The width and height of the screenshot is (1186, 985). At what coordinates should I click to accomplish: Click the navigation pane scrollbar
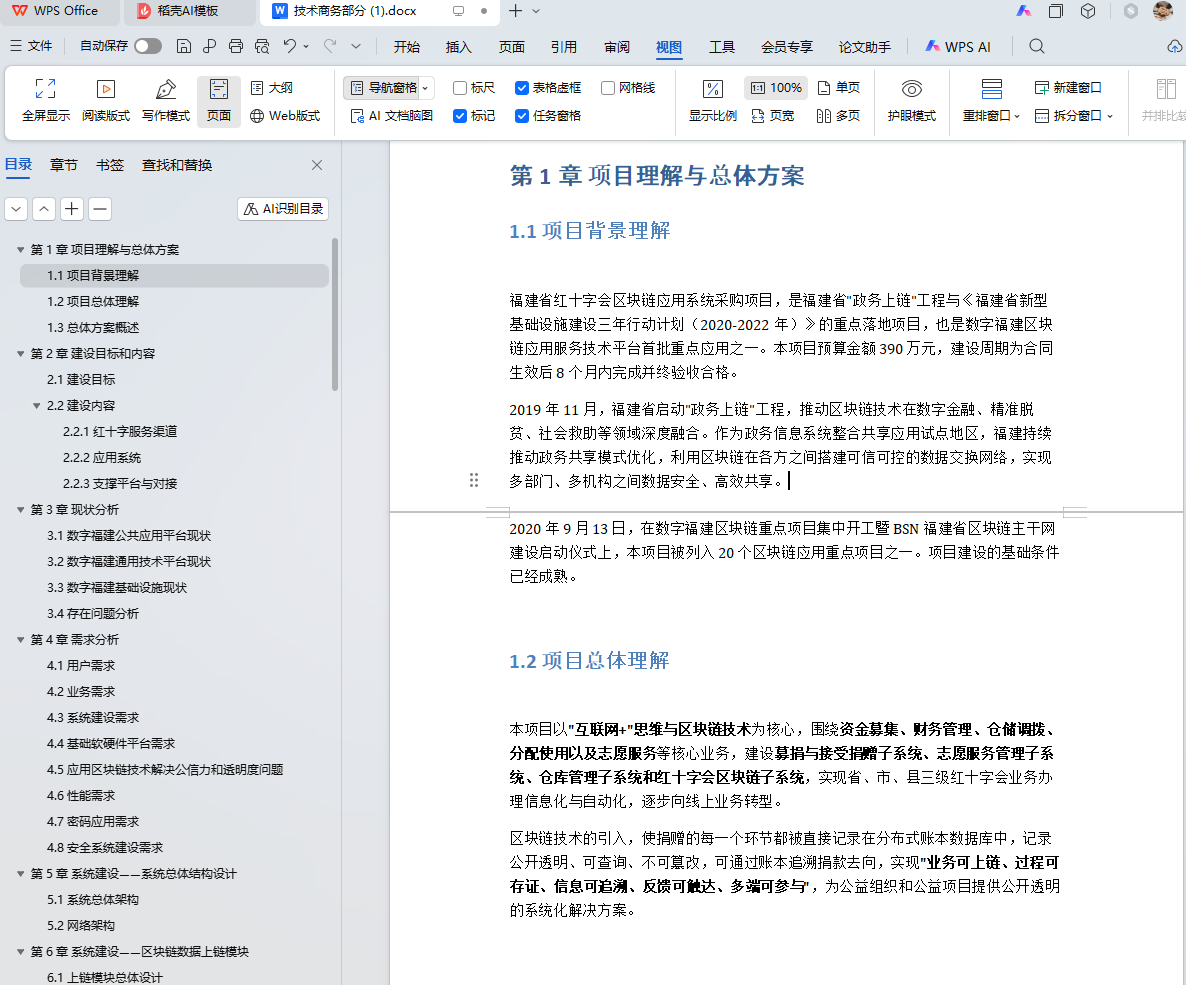click(x=334, y=314)
